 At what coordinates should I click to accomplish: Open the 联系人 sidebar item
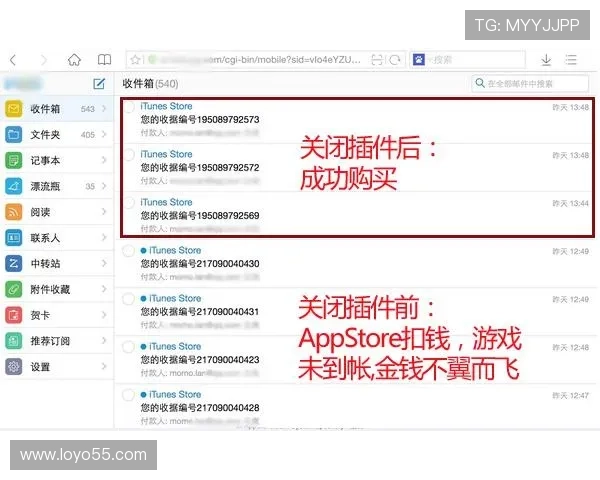pyautogui.click(x=57, y=238)
